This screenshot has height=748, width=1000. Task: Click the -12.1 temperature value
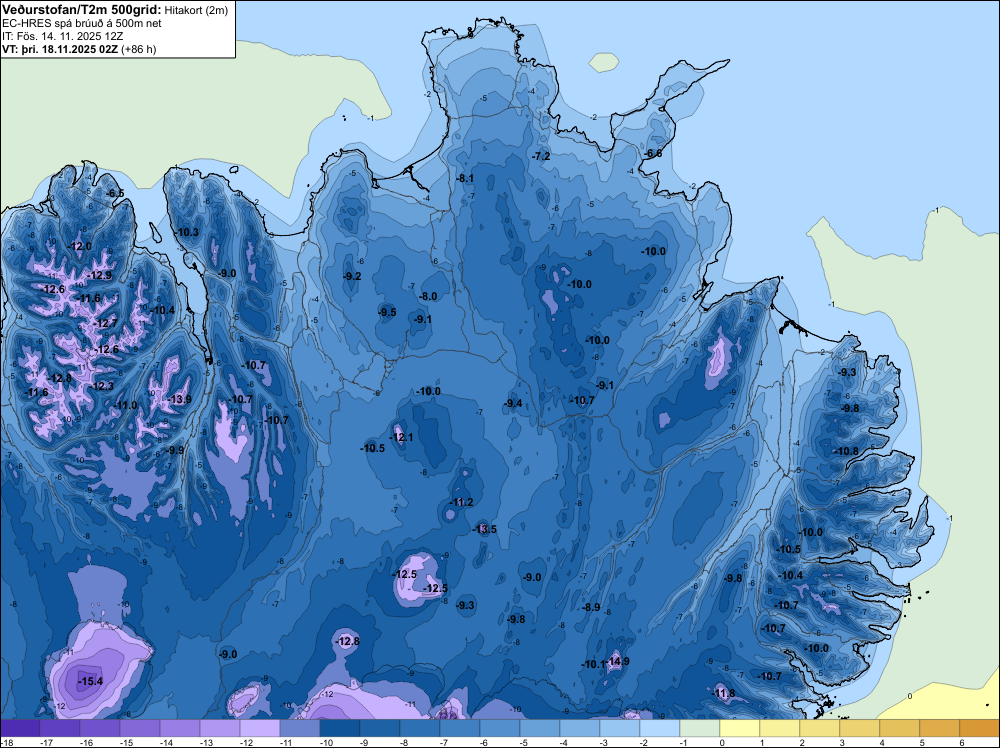[x=401, y=437]
